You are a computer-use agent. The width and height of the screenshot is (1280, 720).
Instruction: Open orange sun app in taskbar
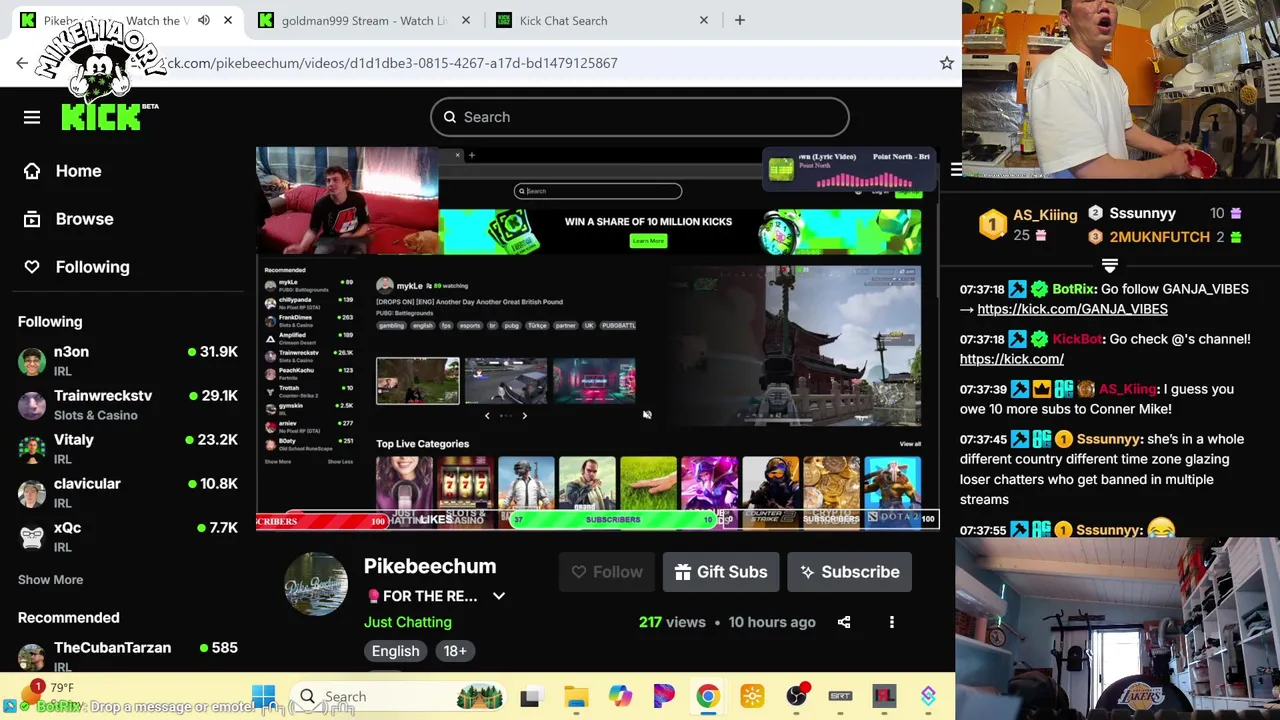752,696
